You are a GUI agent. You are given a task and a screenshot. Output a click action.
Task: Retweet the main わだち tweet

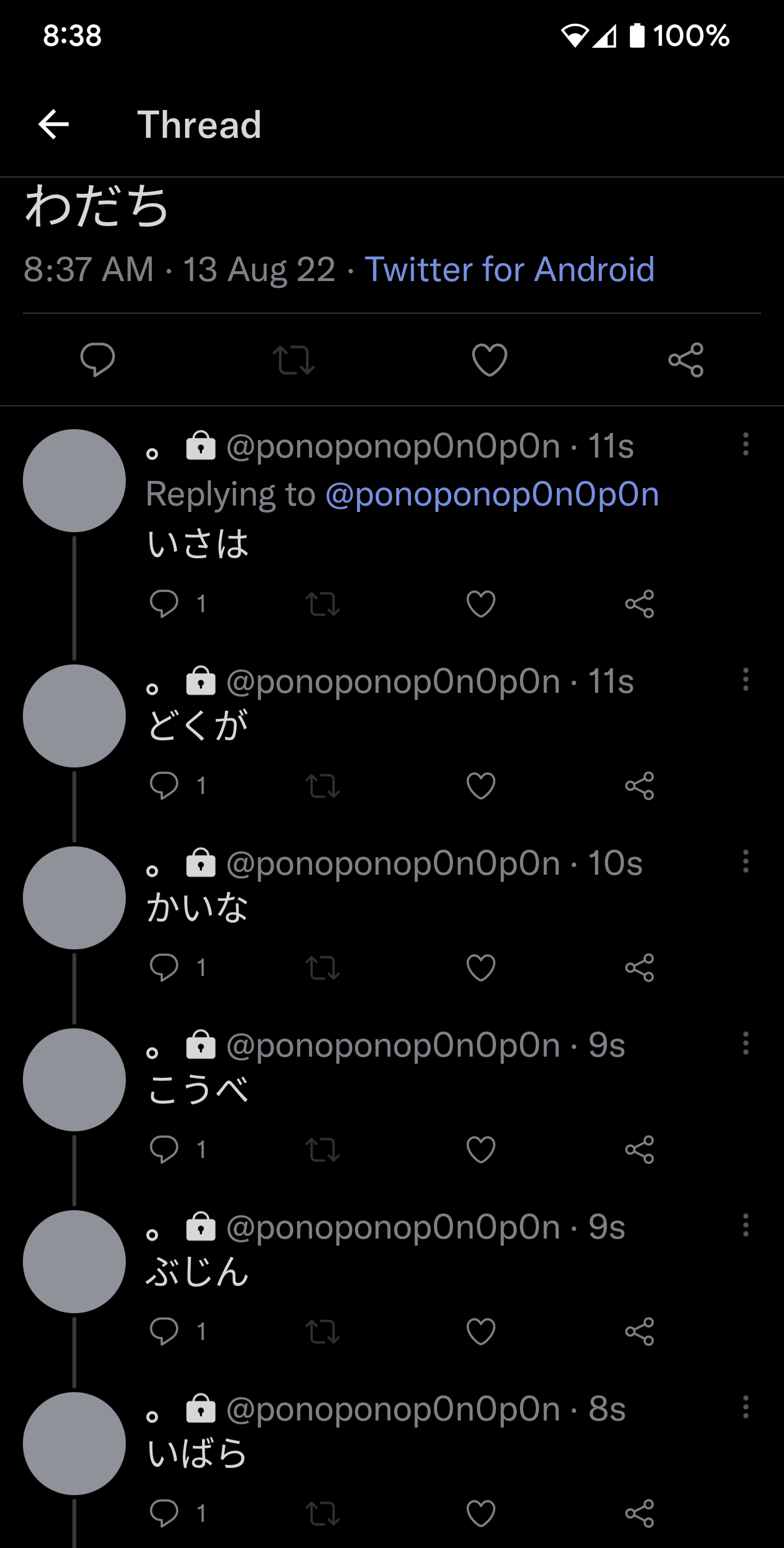[293, 359]
